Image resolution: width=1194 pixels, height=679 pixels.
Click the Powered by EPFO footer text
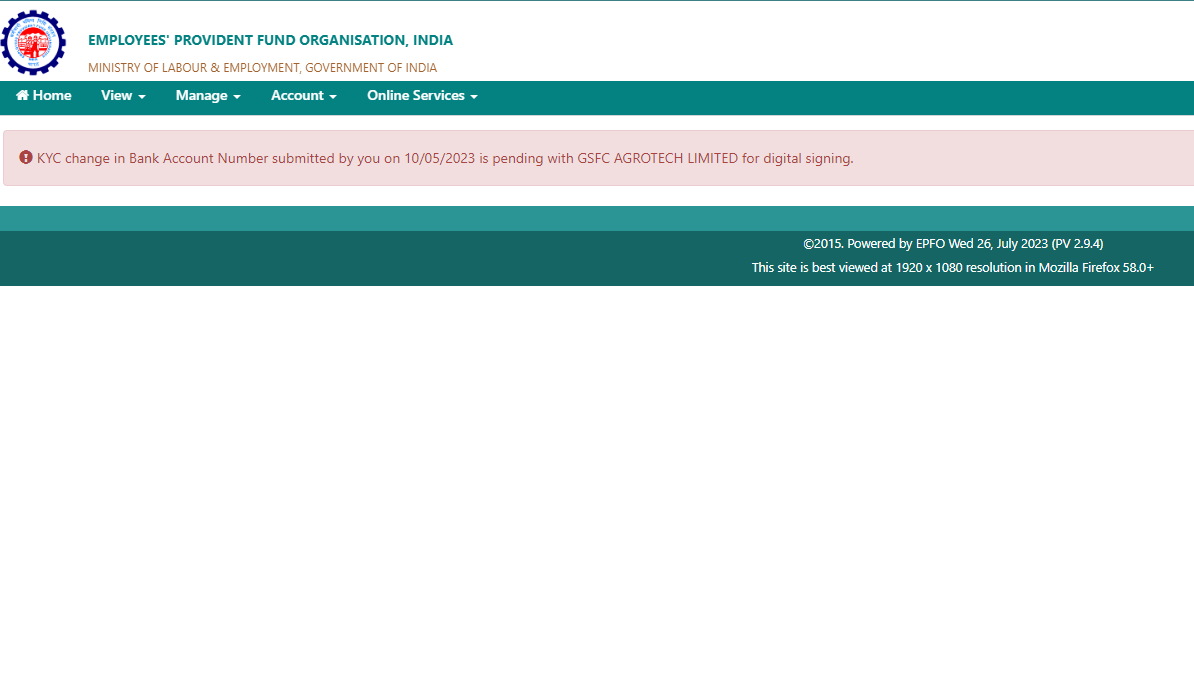[x=953, y=244]
